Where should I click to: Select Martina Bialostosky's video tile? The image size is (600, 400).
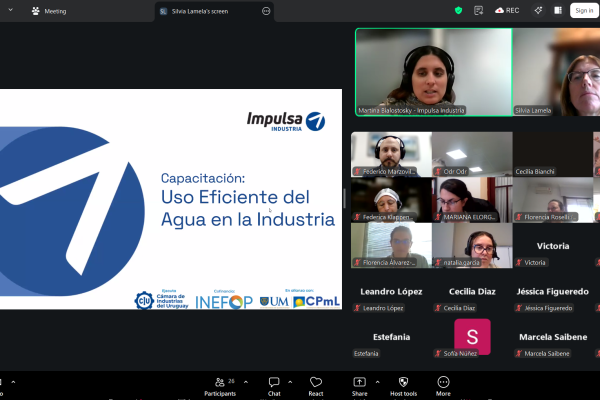coord(434,72)
